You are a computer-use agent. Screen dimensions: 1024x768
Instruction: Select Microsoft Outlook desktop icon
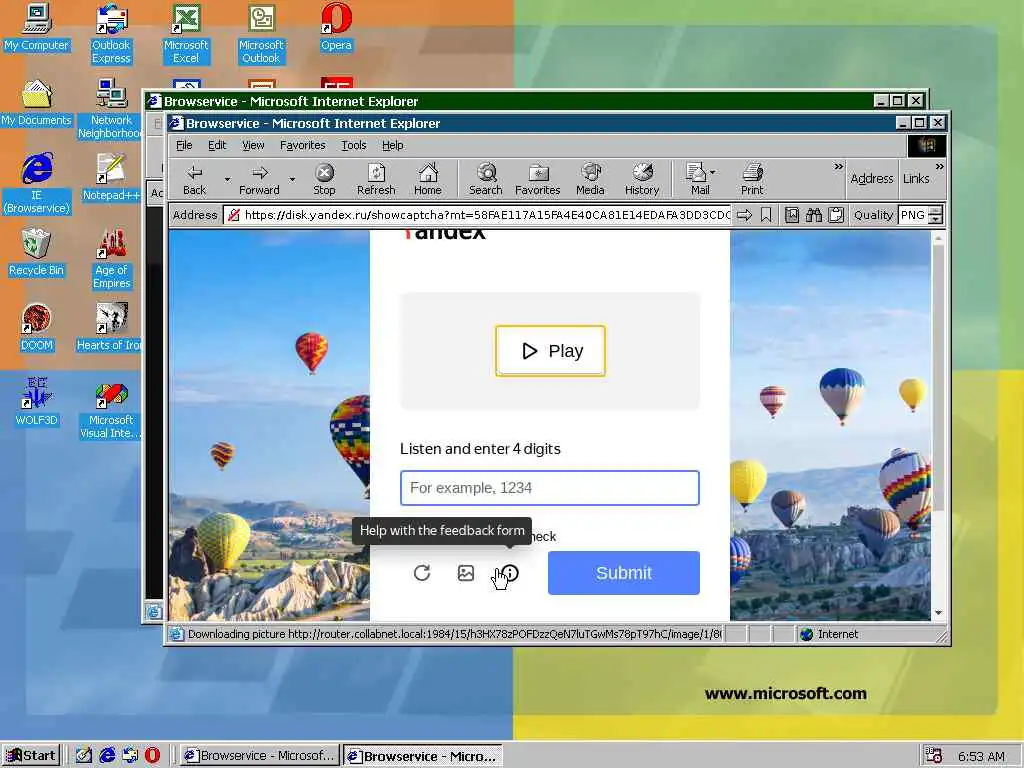click(x=261, y=34)
